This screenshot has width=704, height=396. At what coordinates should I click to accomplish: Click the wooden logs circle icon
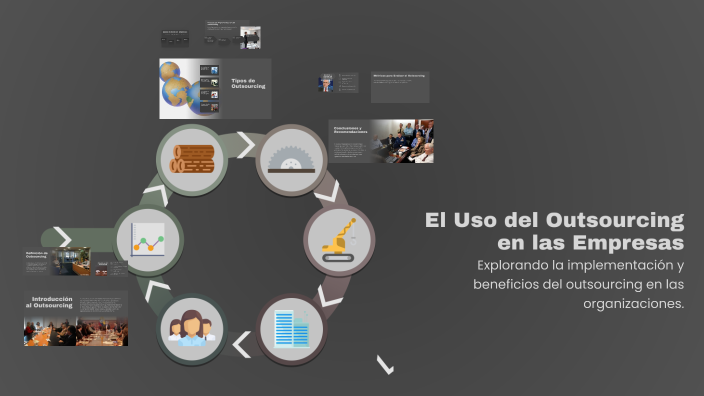tap(192, 159)
